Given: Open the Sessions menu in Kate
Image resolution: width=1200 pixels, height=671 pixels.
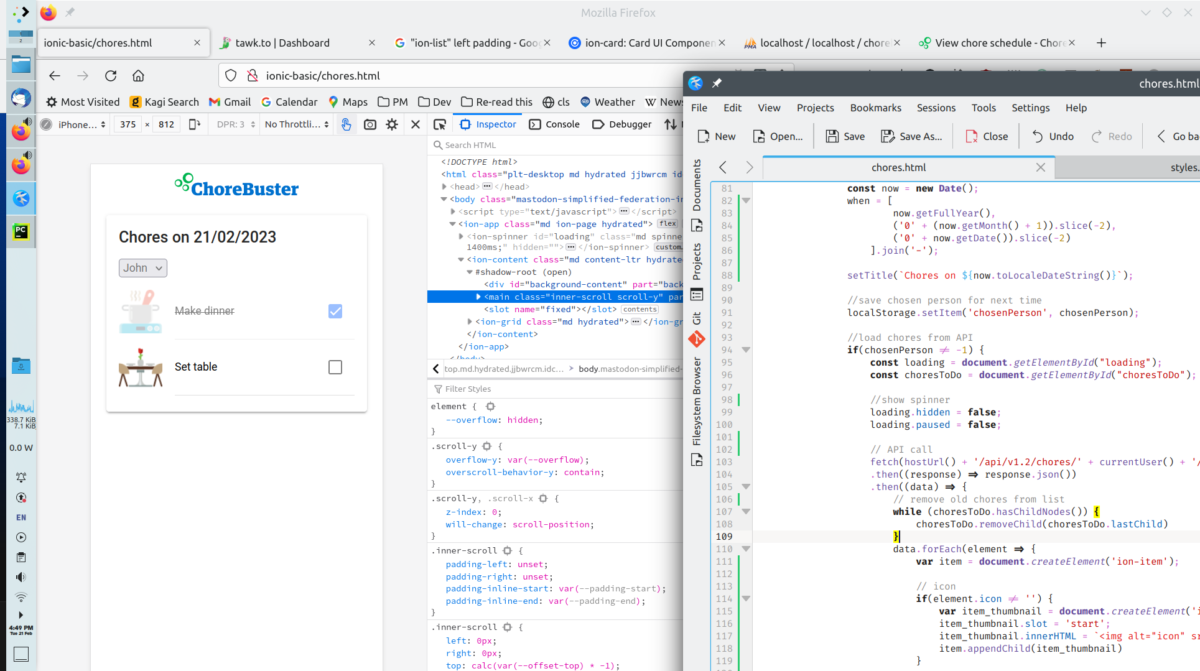Looking at the screenshot, I should [x=936, y=108].
